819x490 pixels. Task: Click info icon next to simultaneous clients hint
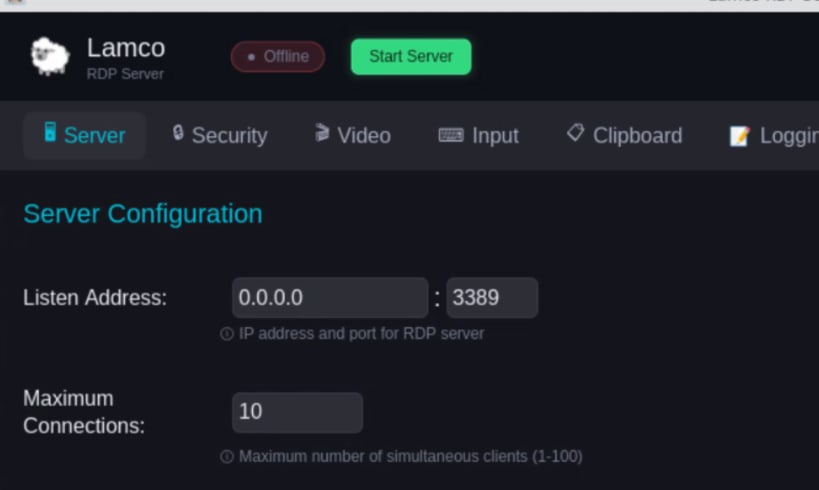(227, 457)
